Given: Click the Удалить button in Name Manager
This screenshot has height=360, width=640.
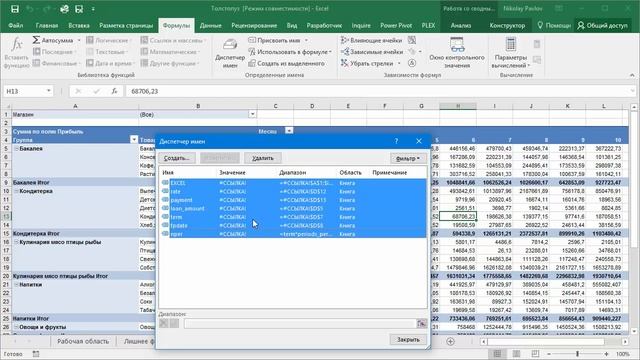Looking at the screenshot, I should (x=262, y=158).
